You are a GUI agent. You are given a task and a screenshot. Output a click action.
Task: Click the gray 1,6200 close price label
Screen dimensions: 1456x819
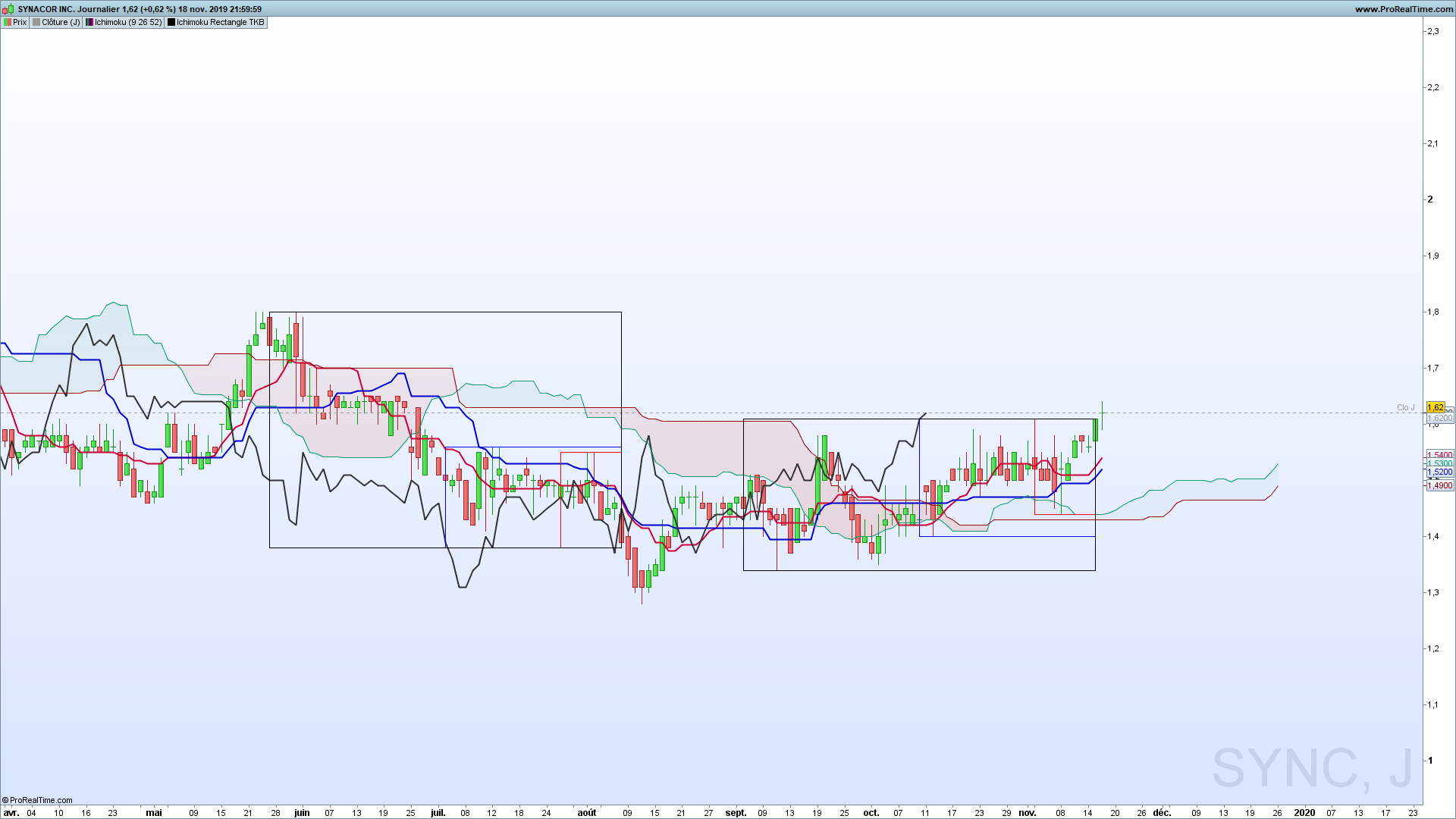click(x=1439, y=418)
